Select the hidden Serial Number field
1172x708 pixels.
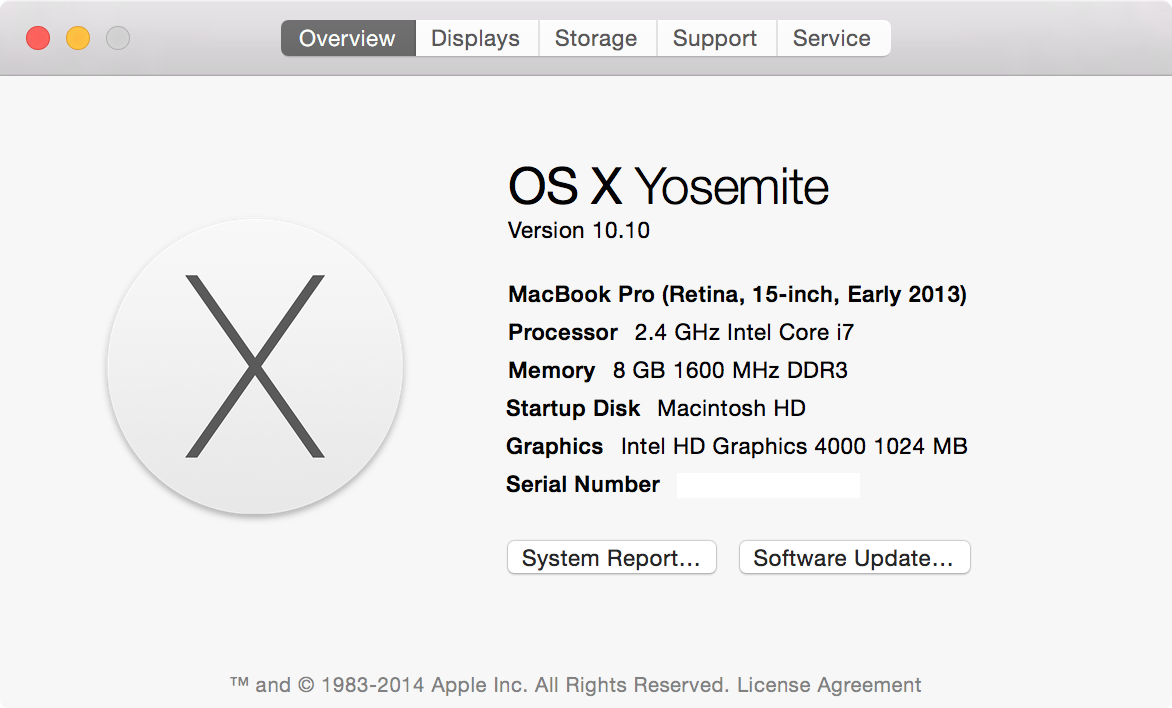(768, 485)
